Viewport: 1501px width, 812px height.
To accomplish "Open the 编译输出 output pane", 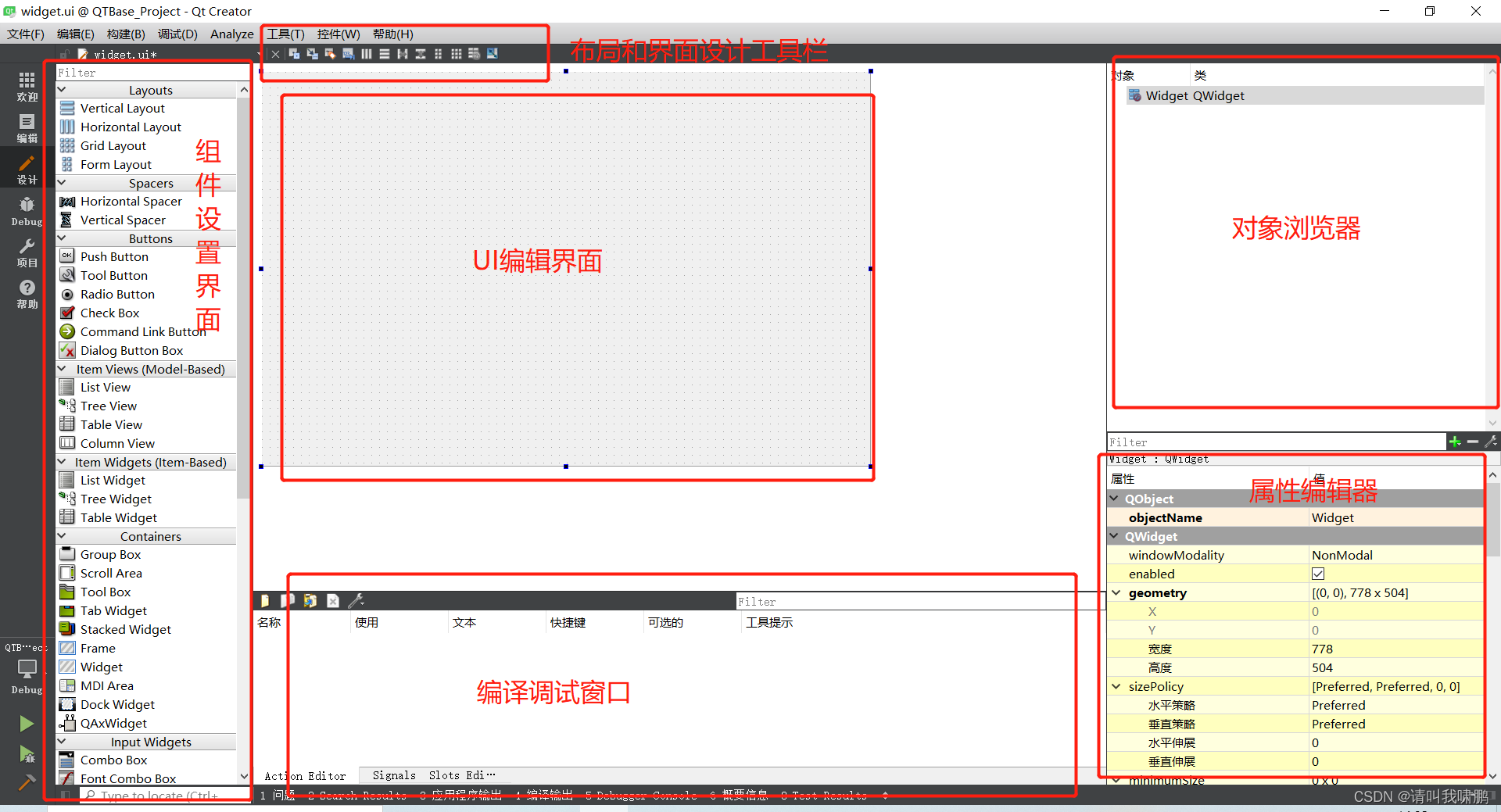I will 544,796.
